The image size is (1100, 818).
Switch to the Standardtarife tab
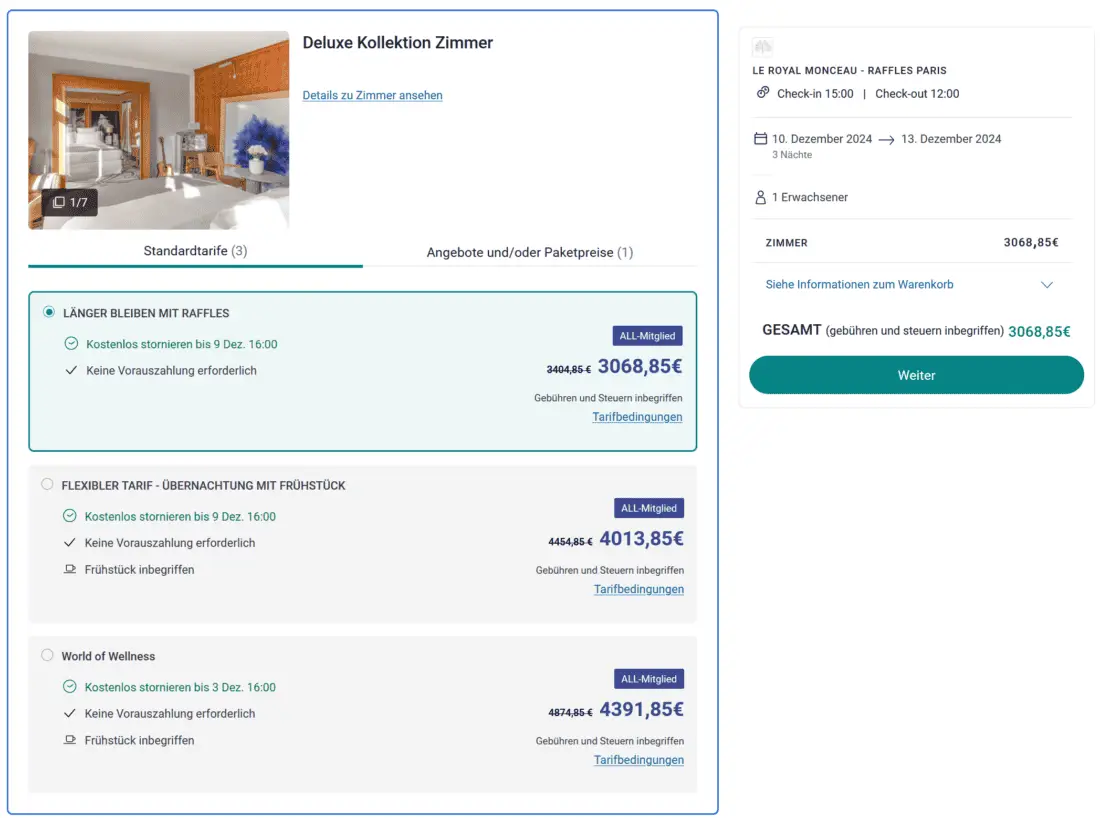click(195, 251)
